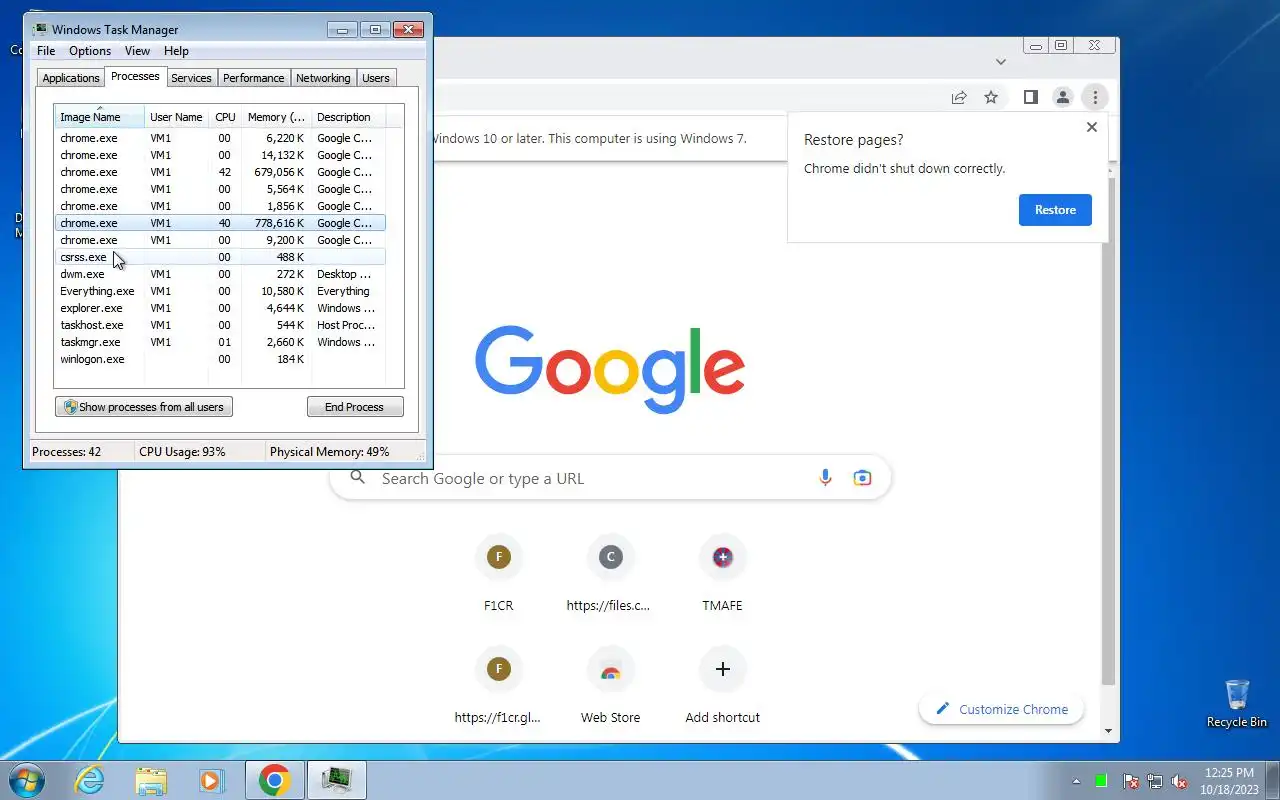This screenshot has height=800, width=1280.
Task: Click Task Manager taskbar icon
Action: (337, 780)
